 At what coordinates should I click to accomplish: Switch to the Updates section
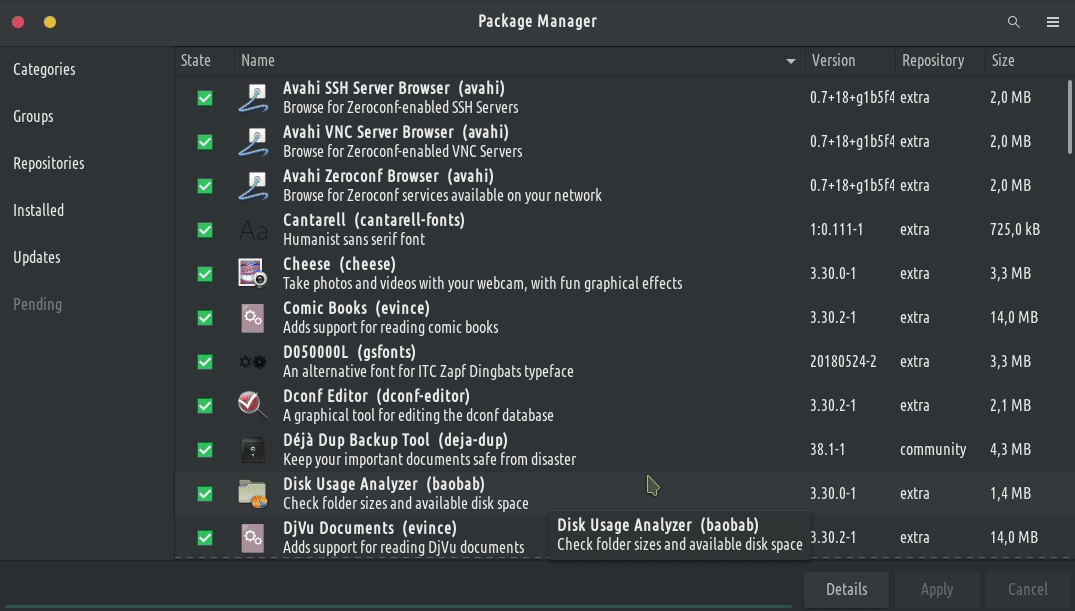coord(37,257)
